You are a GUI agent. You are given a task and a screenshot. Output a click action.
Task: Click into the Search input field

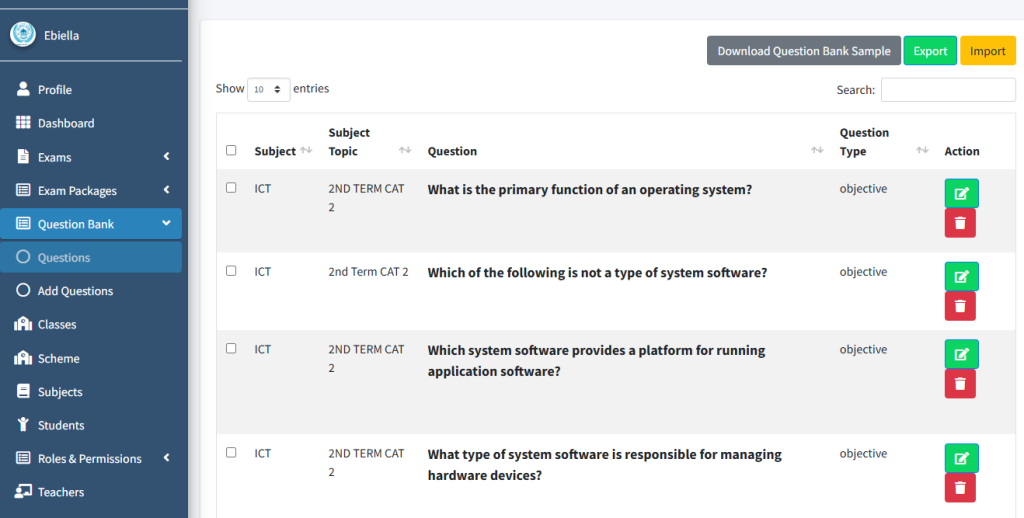coord(947,90)
